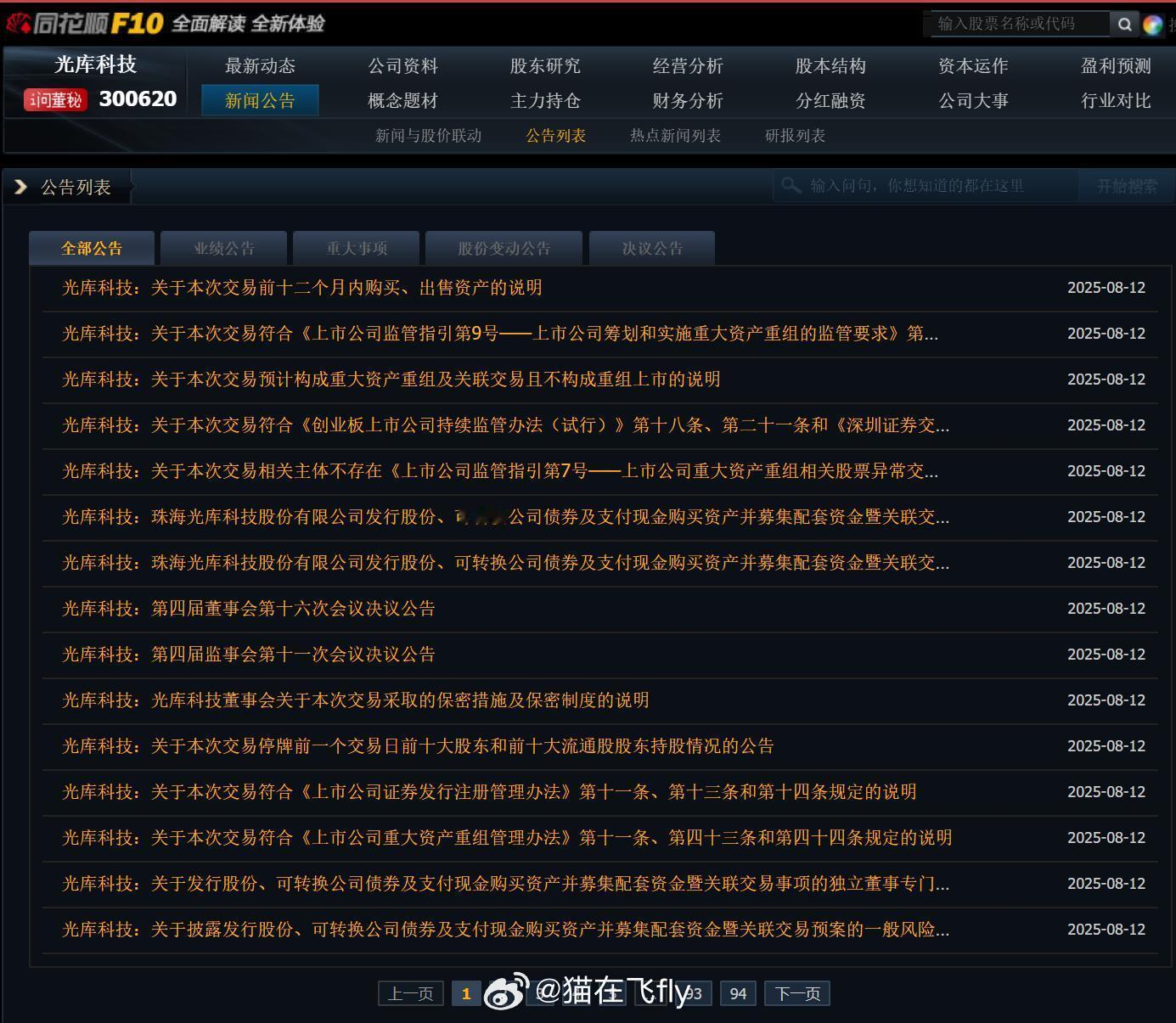Viewport: 1176px width, 1023px height.
Task: Click the 同花顺 F10 logo
Action: [85, 23]
